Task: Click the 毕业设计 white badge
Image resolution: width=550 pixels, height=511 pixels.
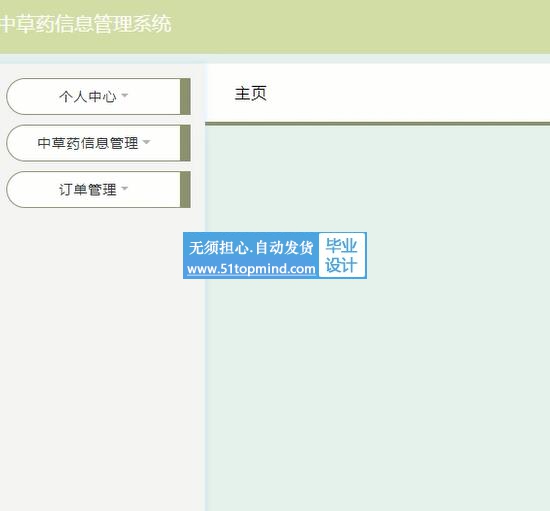Action: point(342,255)
